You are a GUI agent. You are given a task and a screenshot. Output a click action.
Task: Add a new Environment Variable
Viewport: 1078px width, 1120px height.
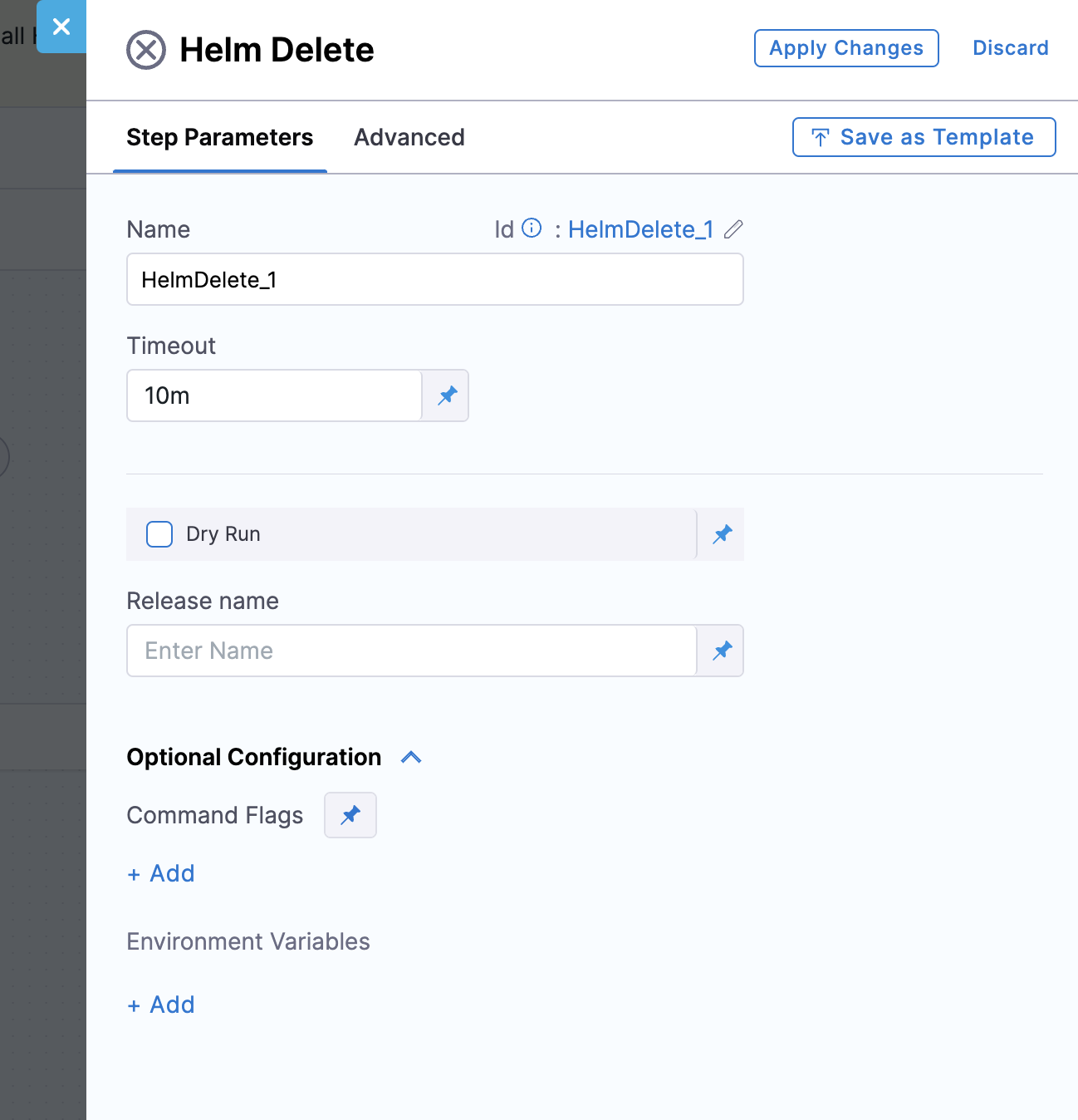(x=161, y=1005)
